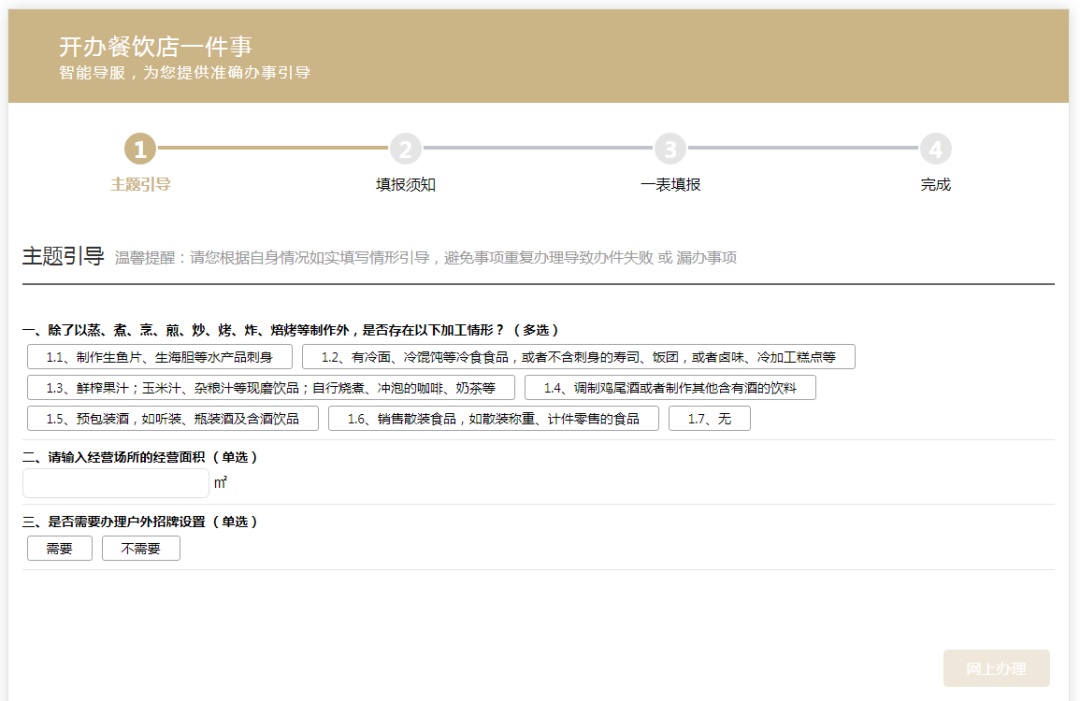Toggle option 1.3 鲜榨果汁 现磨饮品
1080x701 pixels.
[x=270, y=388]
